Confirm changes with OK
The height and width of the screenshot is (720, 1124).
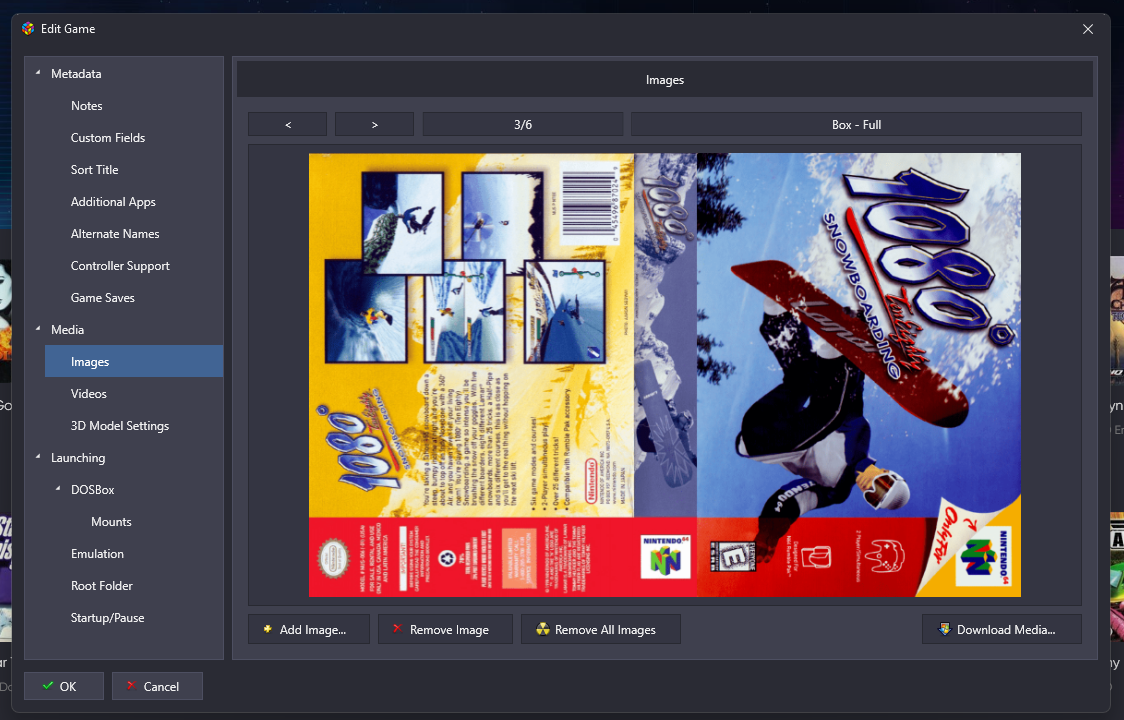pyautogui.click(x=64, y=686)
